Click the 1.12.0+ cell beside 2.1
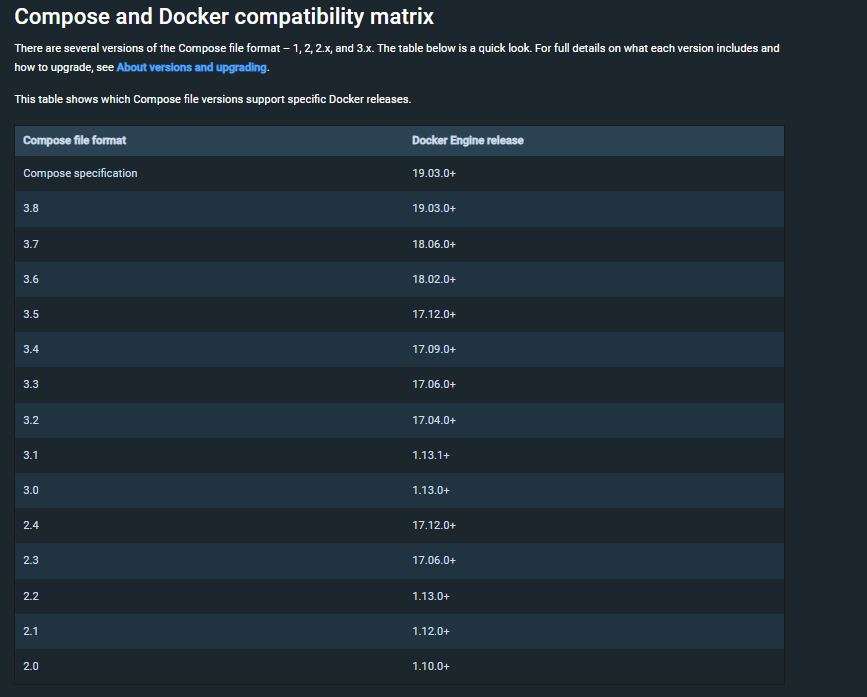867x697 pixels. click(431, 631)
